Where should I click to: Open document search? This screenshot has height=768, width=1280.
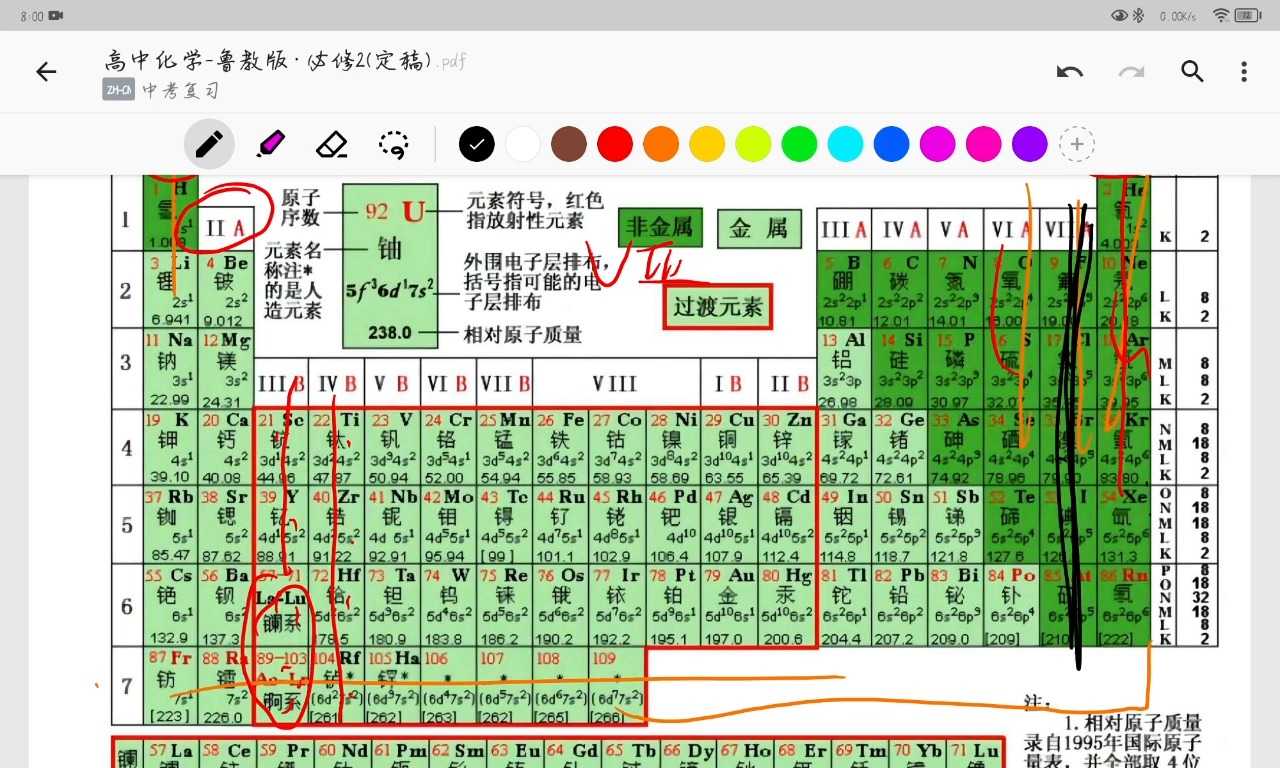(x=1192, y=71)
